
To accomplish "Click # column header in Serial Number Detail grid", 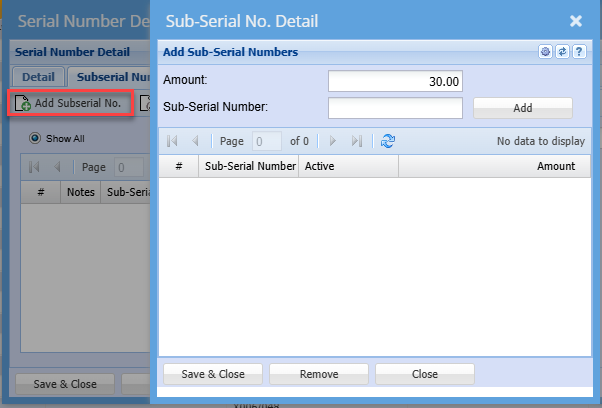I will pos(41,192).
